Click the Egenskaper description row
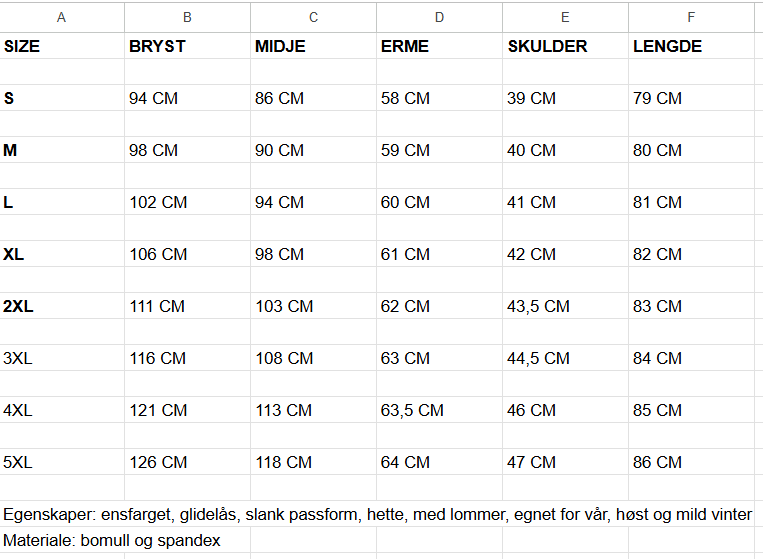The width and height of the screenshot is (763, 559). click(x=377, y=514)
